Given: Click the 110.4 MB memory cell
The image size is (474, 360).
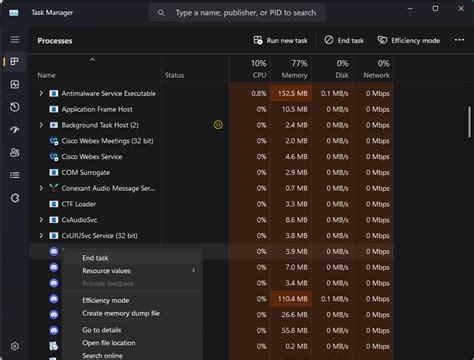Looking at the screenshot, I should (x=291, y=299).
